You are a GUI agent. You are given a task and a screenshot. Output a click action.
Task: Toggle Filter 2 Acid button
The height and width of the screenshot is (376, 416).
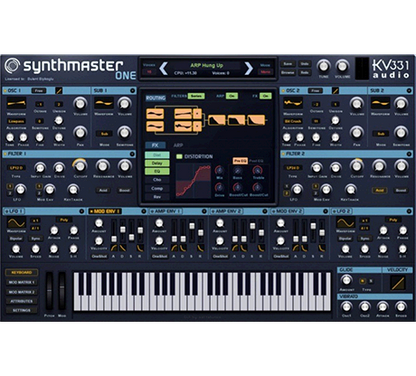[380, 190]
